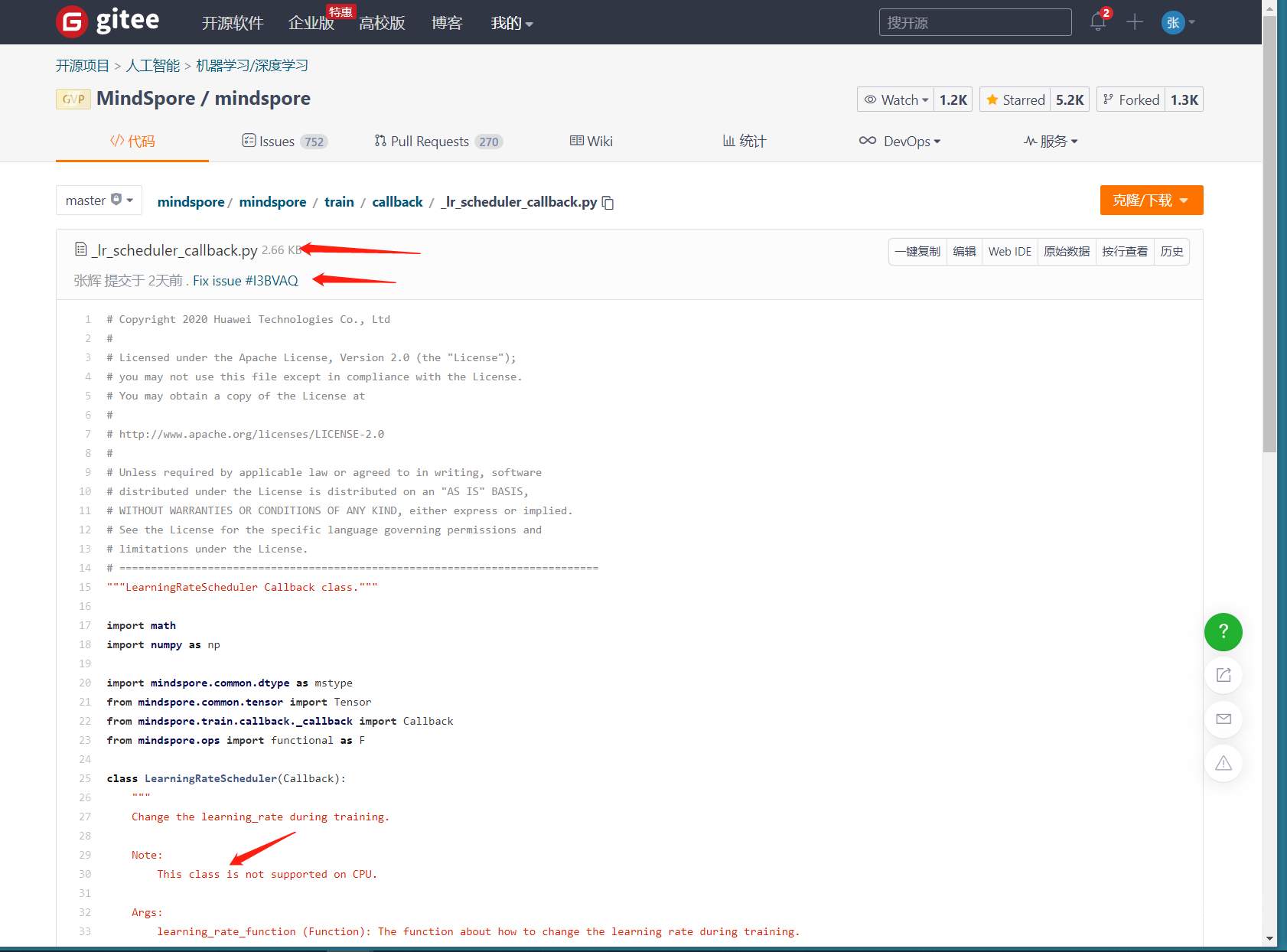The image size is (1287, 952).
Task: Click the text "class LearningRateScheduler(Callback):"
Action: (226, 778)
